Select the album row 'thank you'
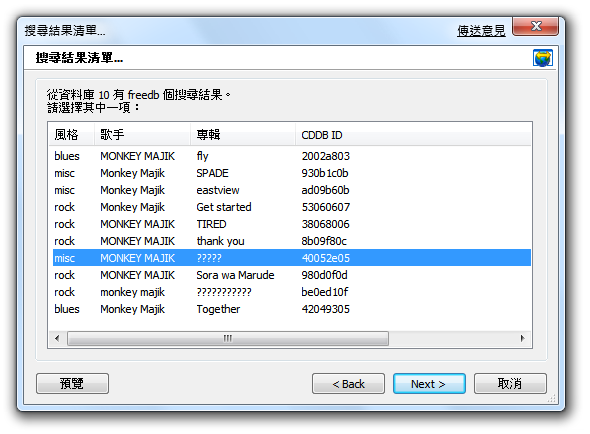This screenshot has height=434, width=590. pos(292,241)
